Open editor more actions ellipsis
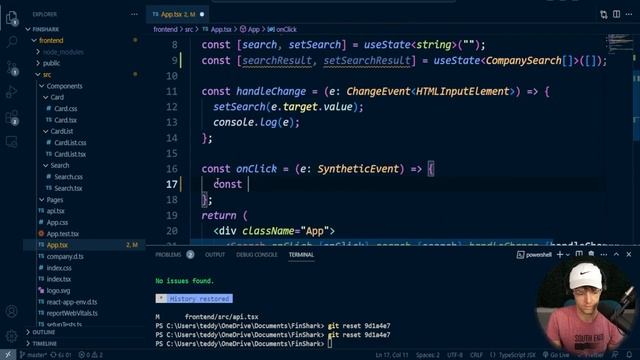 click(629, 14)
